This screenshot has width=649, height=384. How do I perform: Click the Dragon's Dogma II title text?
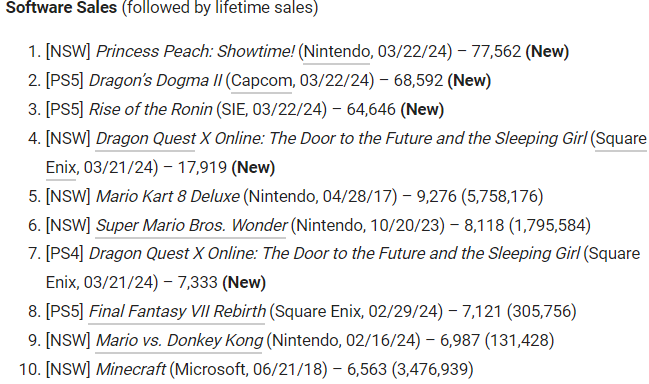click(155, 81)
